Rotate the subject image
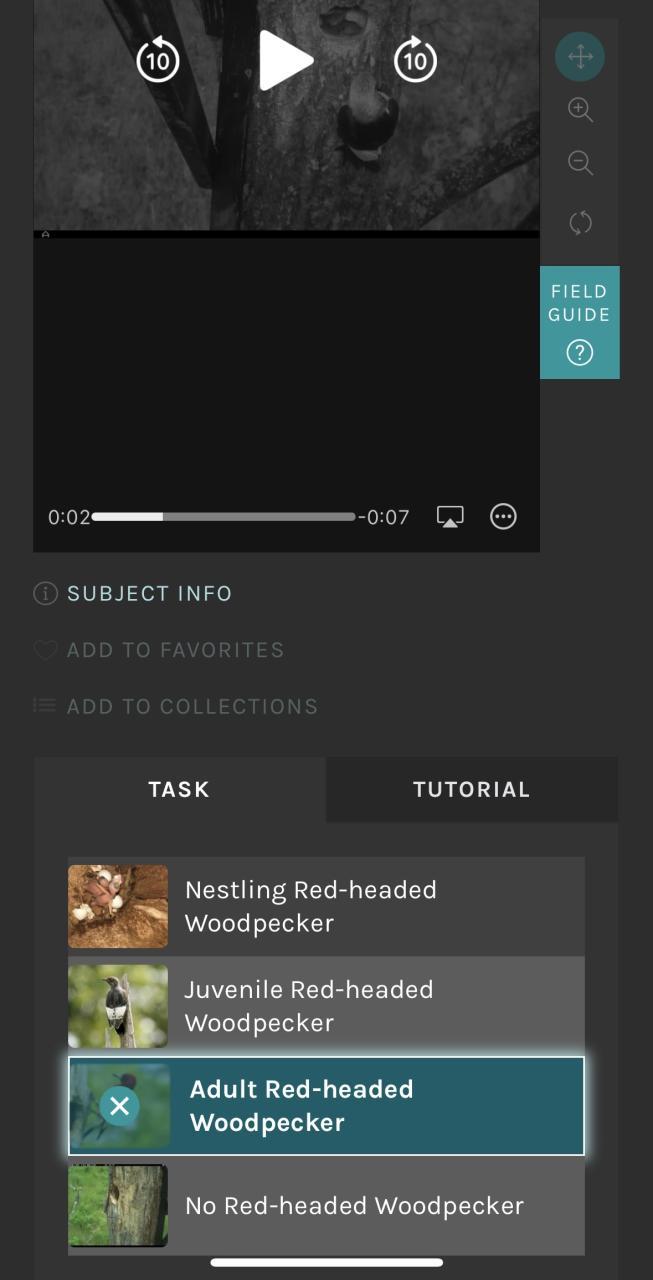Viewport: 653px width, 1280px height. [x=580, y=222]
